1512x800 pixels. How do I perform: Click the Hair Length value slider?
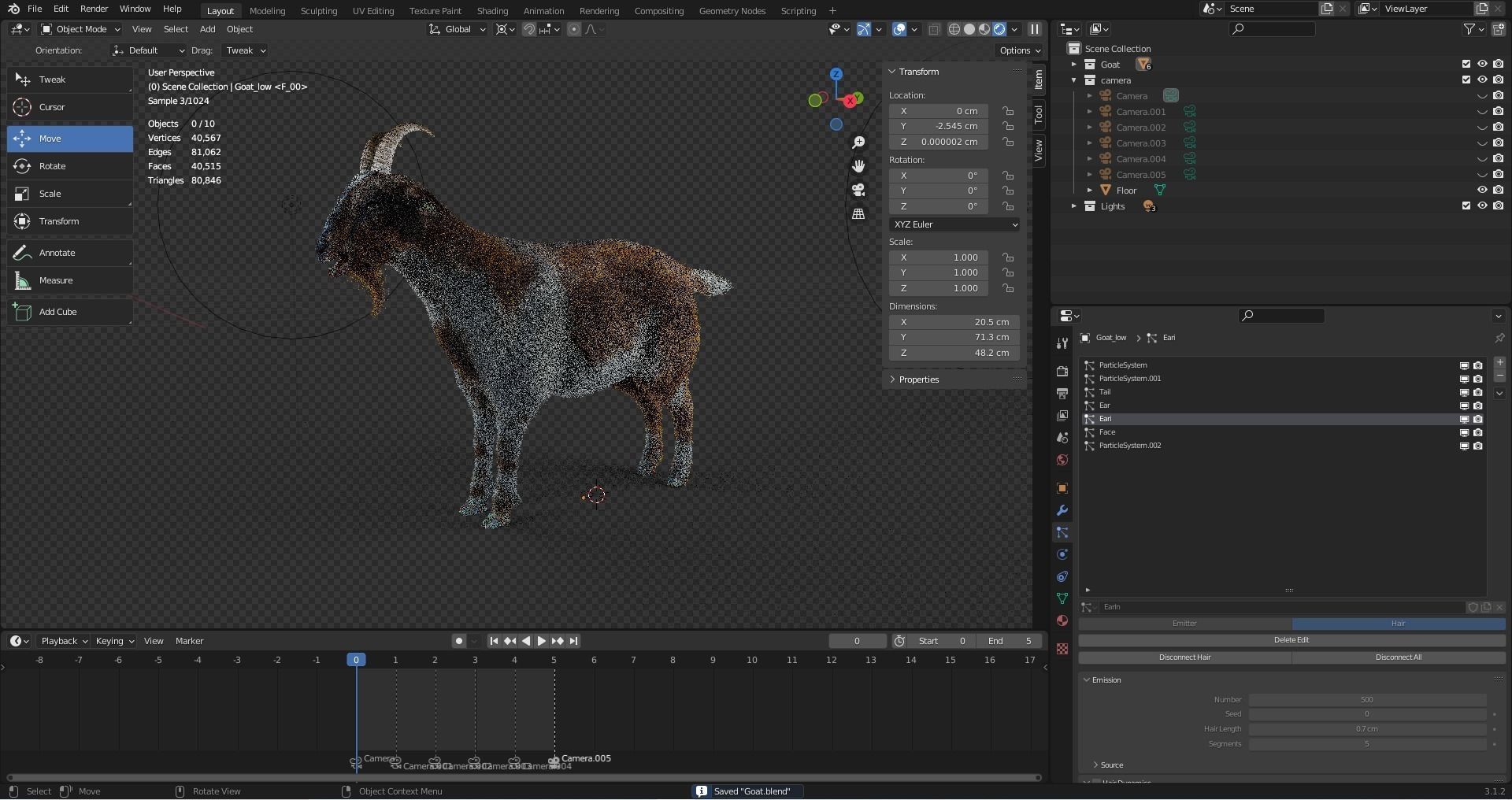click(x=1367, y=729)
